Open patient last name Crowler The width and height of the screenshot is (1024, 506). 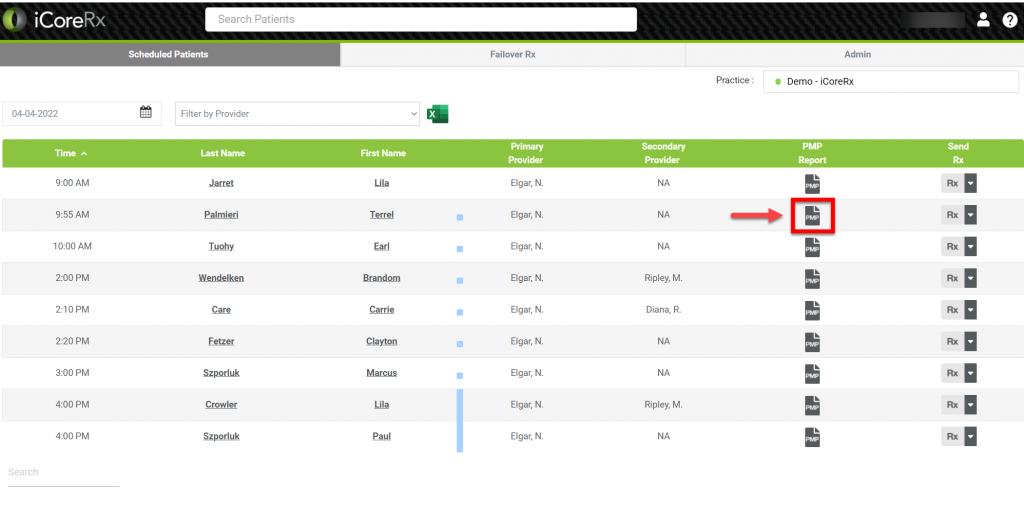221,405
